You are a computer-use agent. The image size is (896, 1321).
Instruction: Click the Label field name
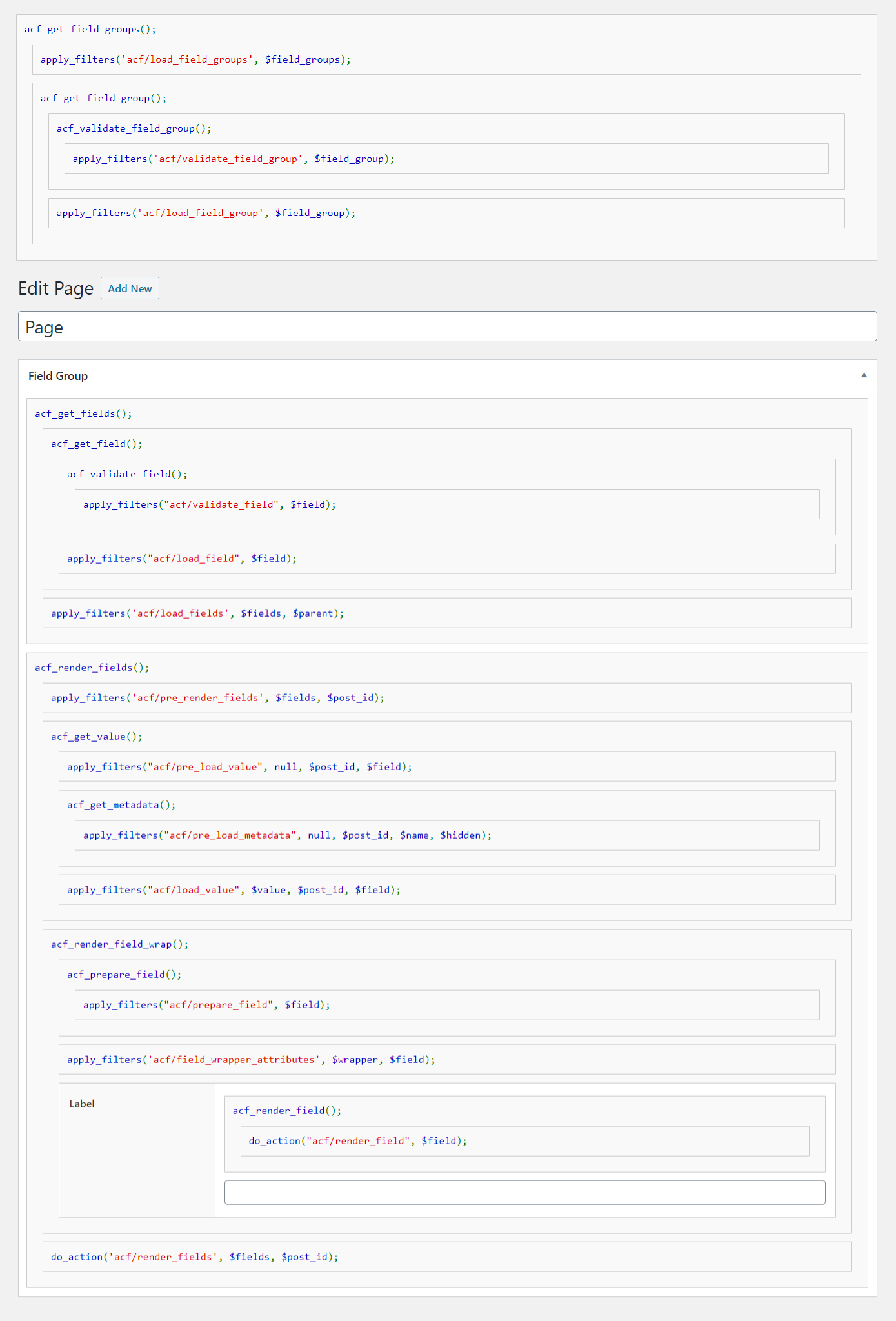(82, 1104)
